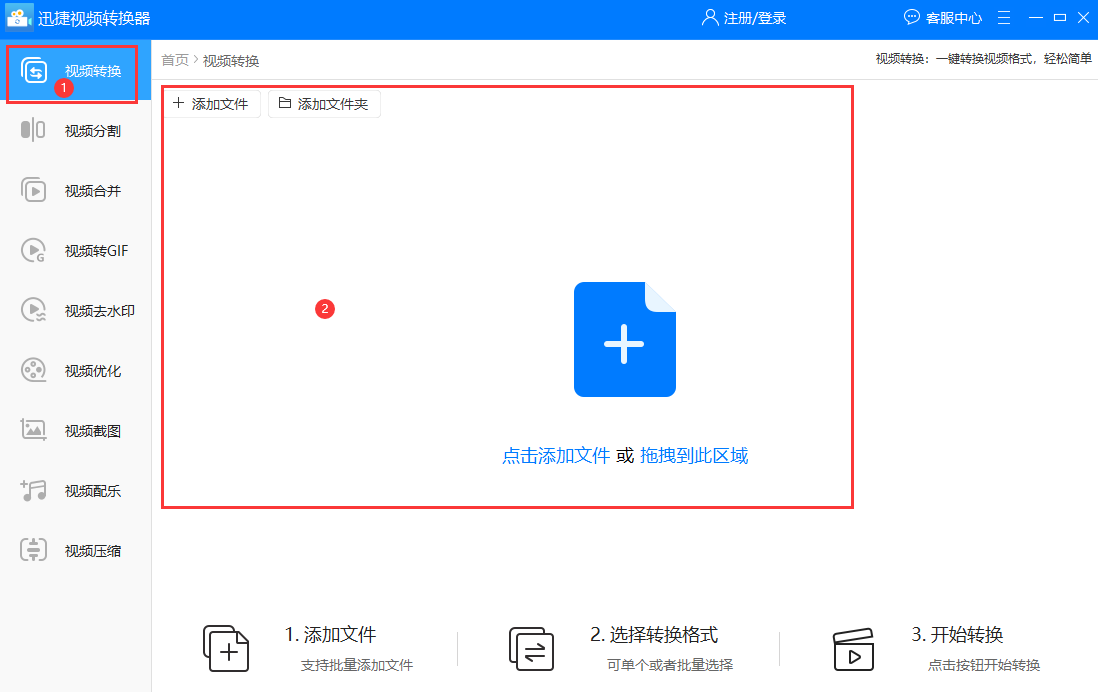Click the 3. 开始转换 heading
This screenshot has height=692, width=1098.
(957, 635)
